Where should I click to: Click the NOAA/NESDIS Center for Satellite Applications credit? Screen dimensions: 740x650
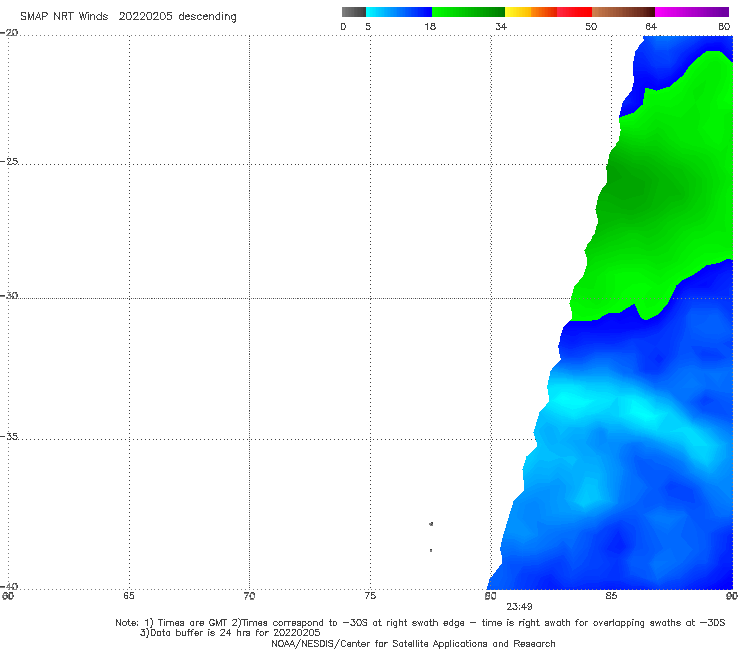[413, 643]
